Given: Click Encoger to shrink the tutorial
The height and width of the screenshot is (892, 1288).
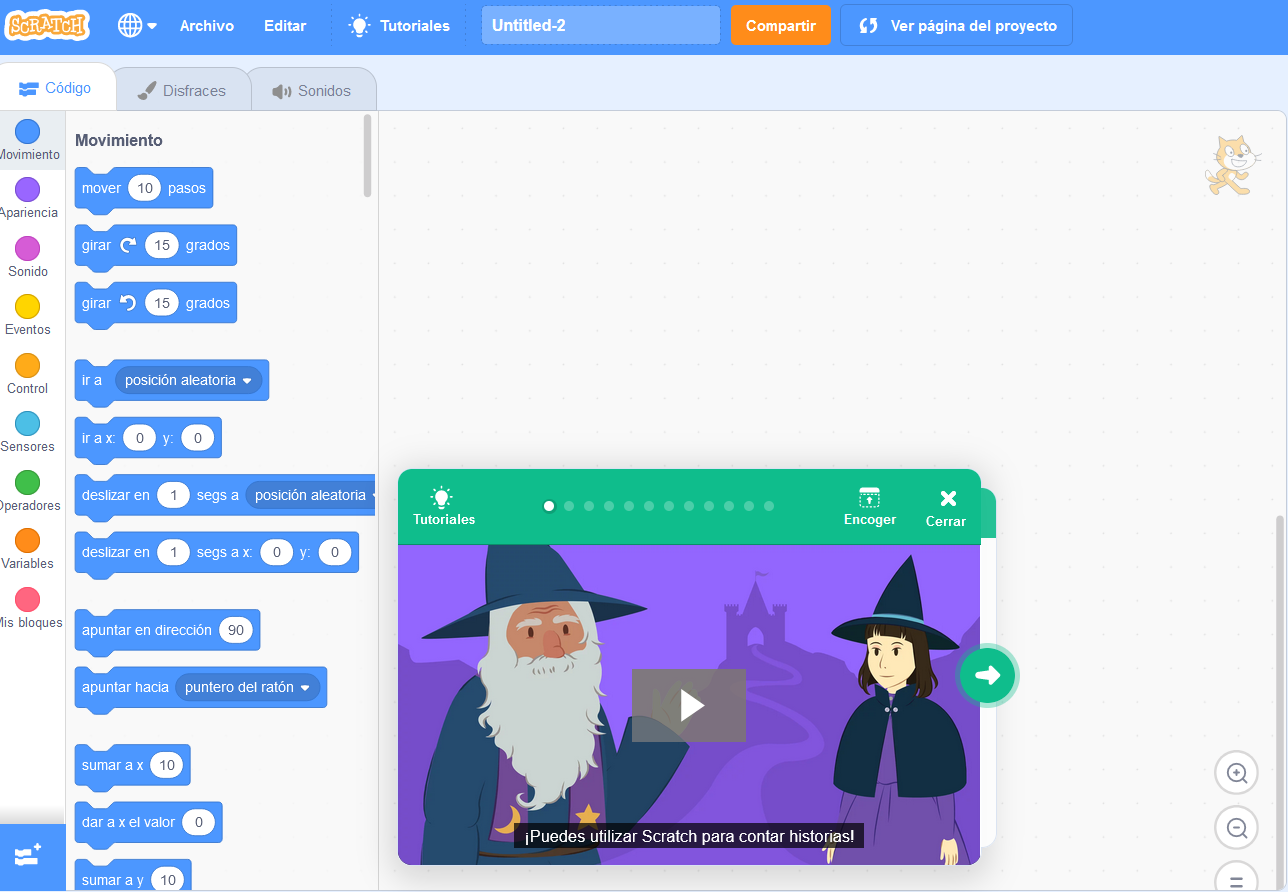Looking at the screenshot, I should pyautogui.click(x=869, y=506).
